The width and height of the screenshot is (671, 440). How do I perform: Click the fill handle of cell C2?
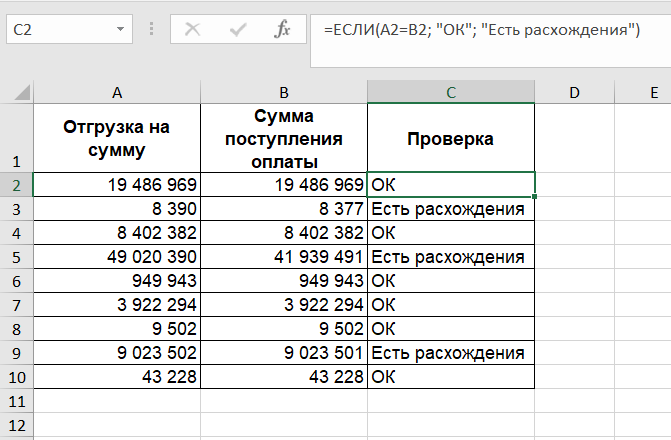pos(535,196)
